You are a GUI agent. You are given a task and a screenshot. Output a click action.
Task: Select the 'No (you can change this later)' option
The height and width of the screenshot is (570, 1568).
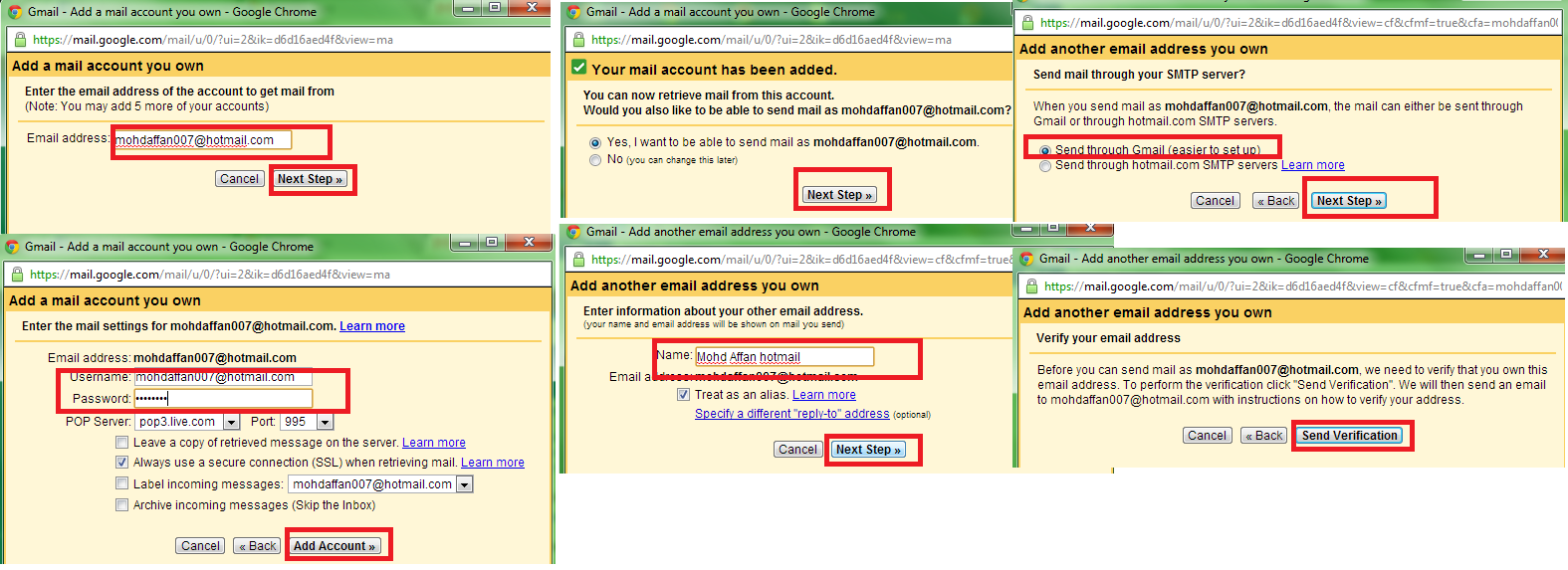(595, 160)
